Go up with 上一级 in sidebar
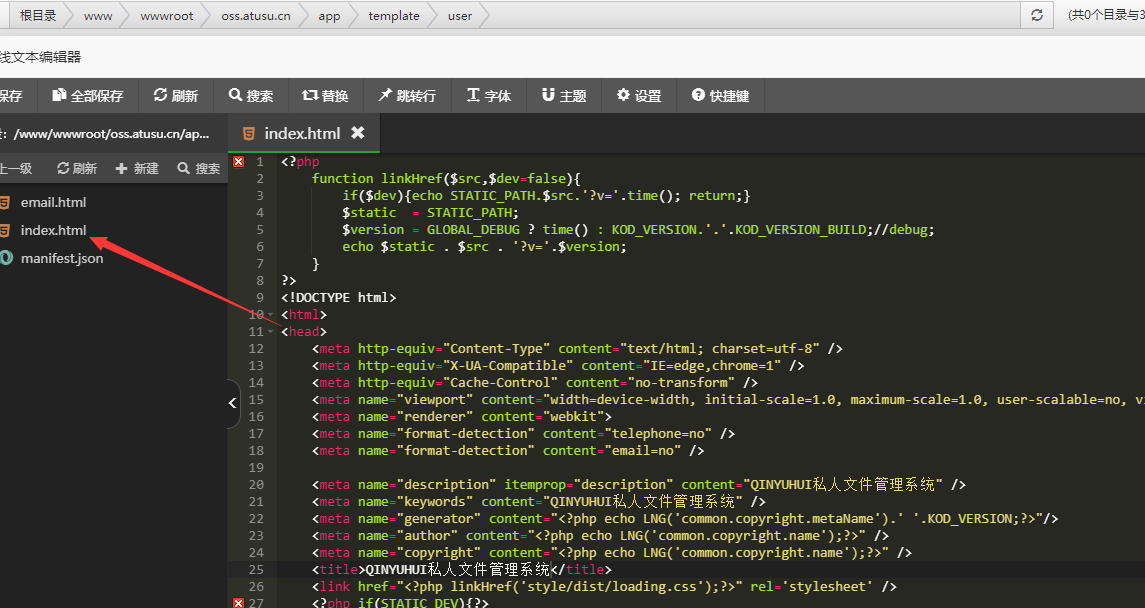 [16, 169]
